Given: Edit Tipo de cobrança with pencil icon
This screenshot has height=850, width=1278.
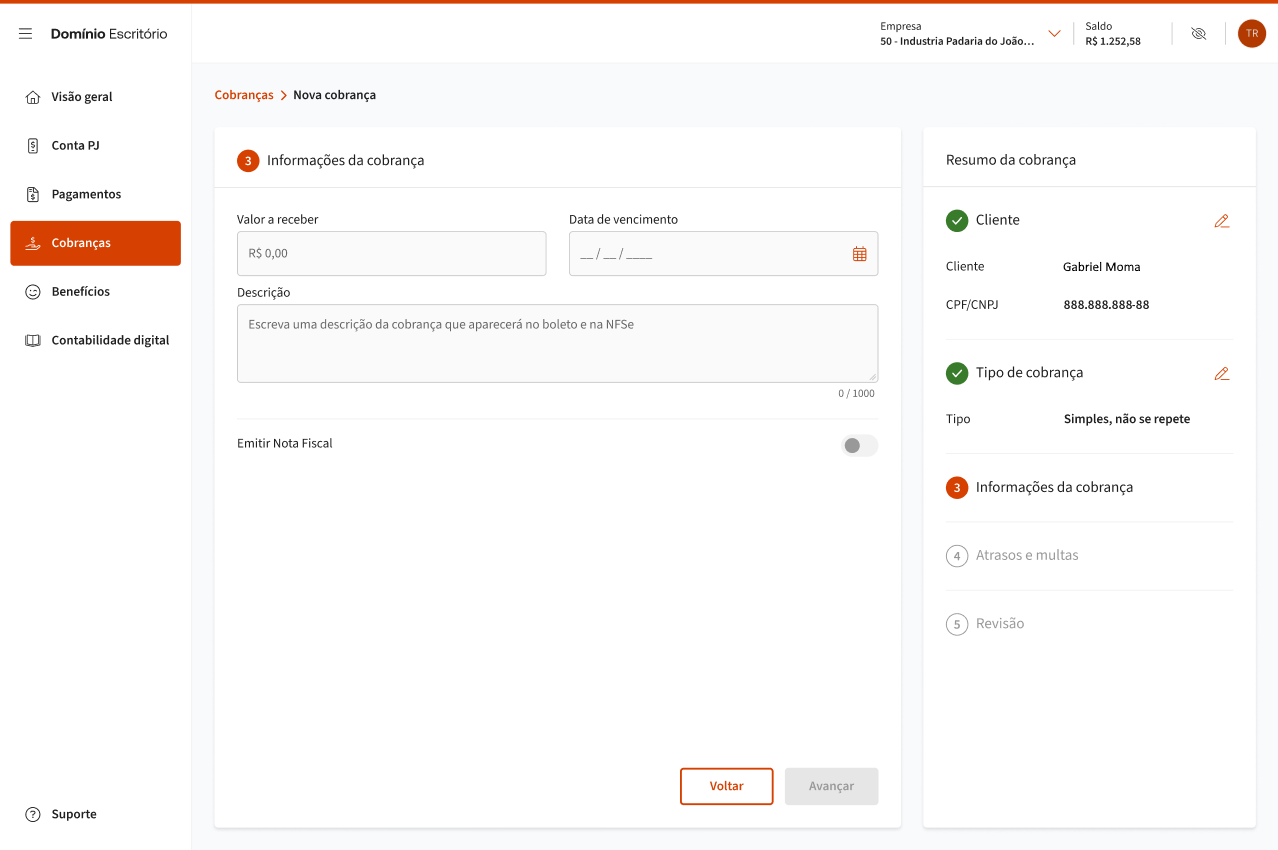Looking at the screenshot, I should click(1221, 373).
